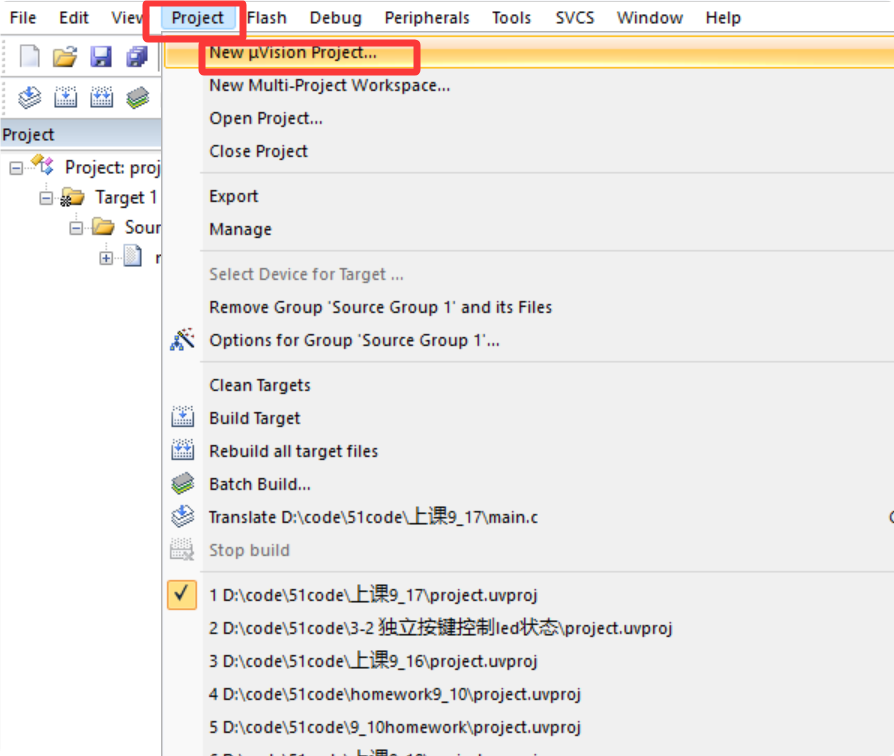This screenshot has width=894, height=756.
Task: Click the Build Target menu icon
Action: pos(182,417)
